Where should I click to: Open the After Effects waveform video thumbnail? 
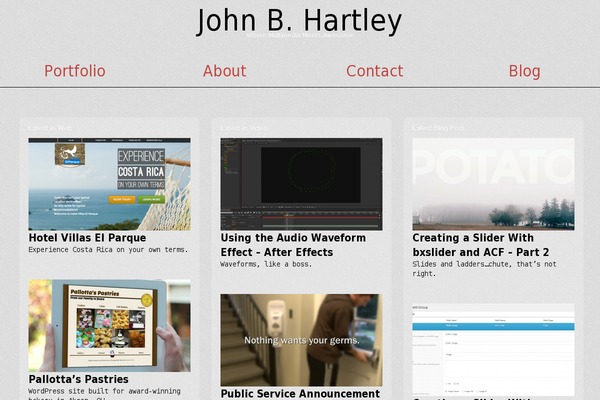click(301, 184)
